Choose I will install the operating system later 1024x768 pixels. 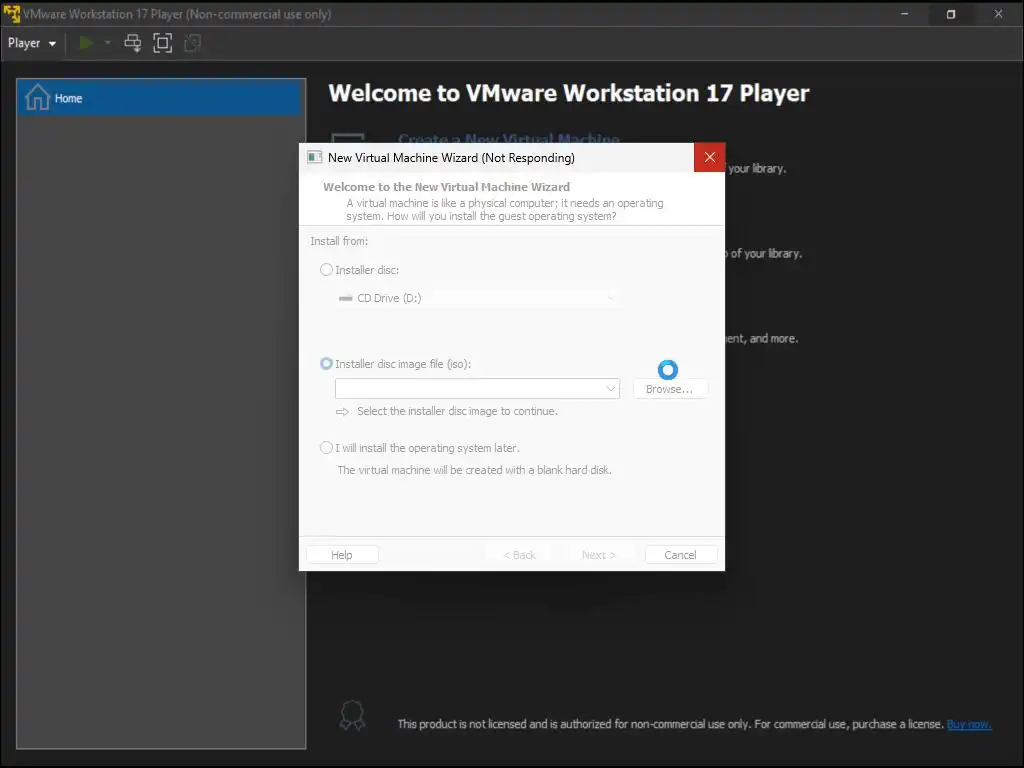[326, 448]
